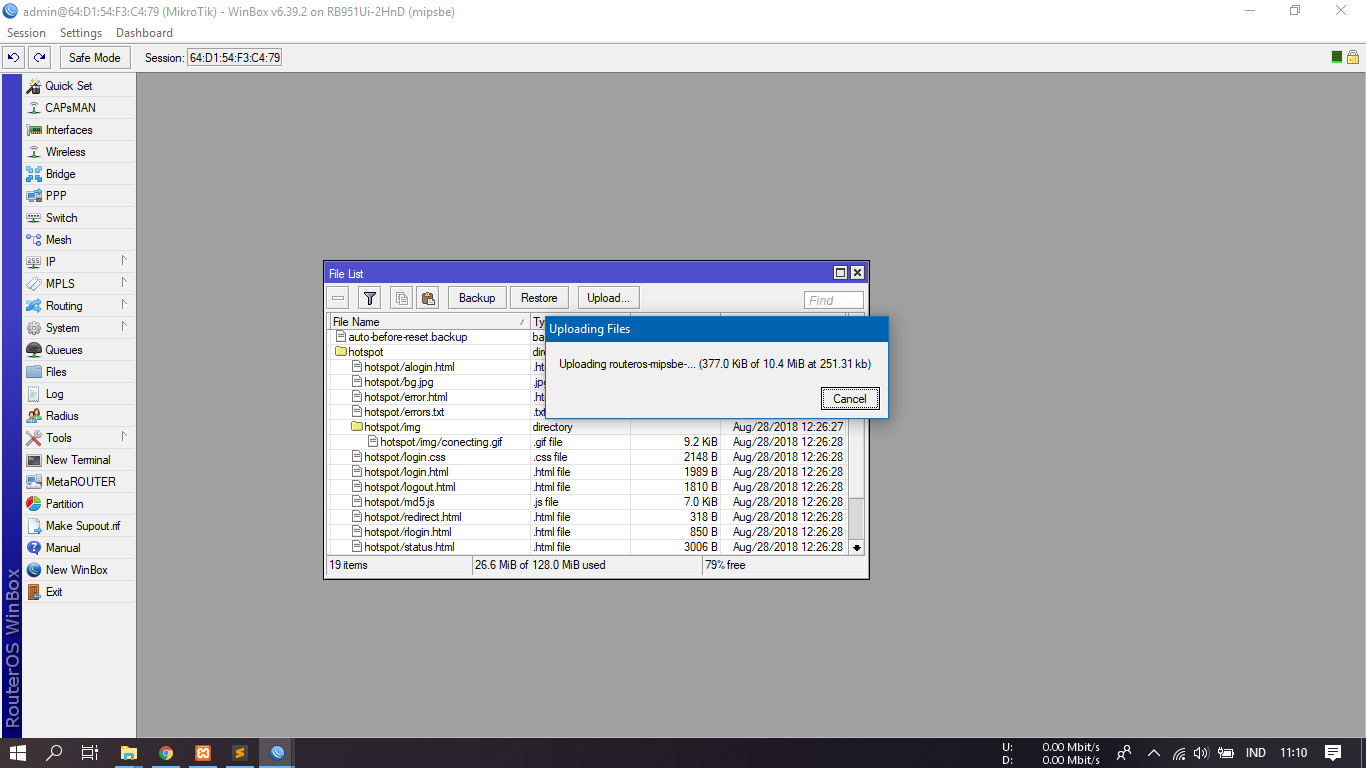Expand the Tools submenu

tap(79, 438)
